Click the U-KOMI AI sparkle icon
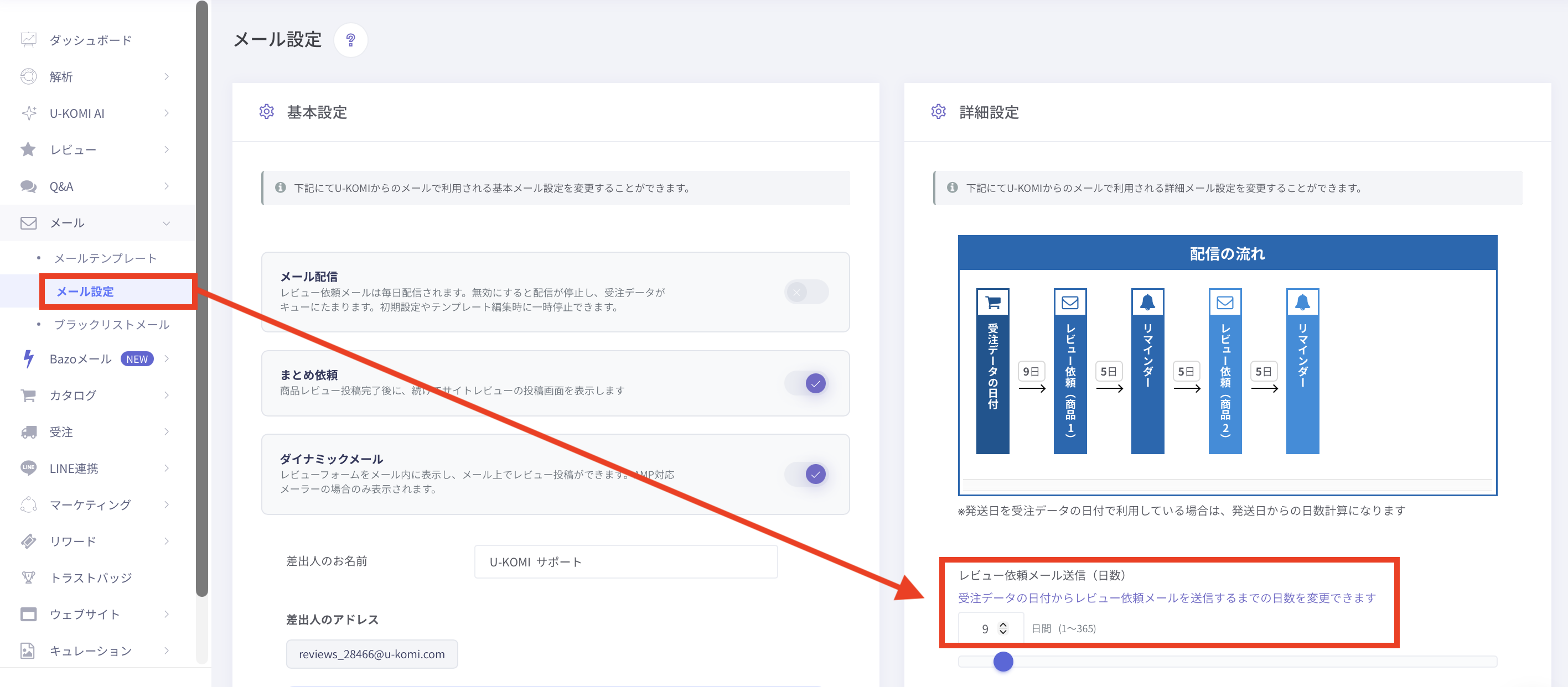Image resolution: width=1568 pixels, height=687 pixels. [x=28, y=113]
